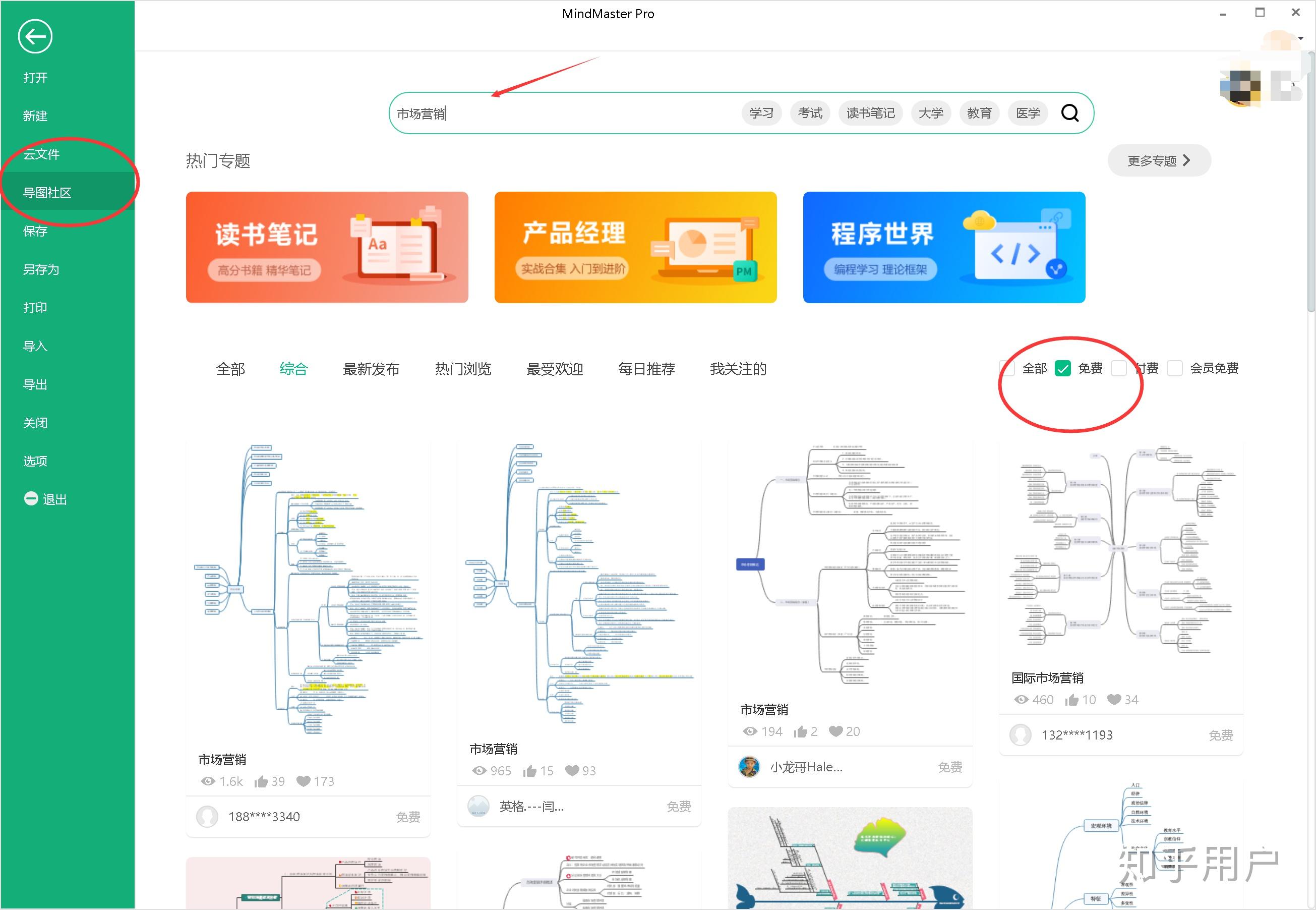The width and height of the screenshot is (1316, 910).
Task: Click the back arrow icon in sidebar
Action: pyautogui.click(x=35, y=36)
